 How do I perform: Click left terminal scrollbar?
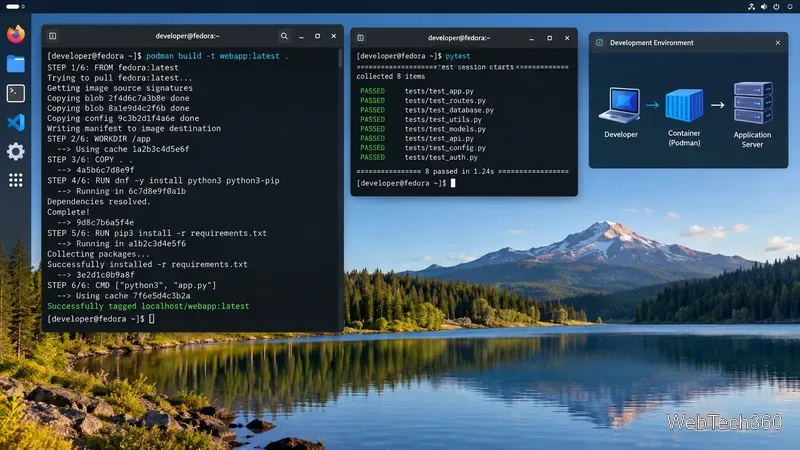click(340, 59)
